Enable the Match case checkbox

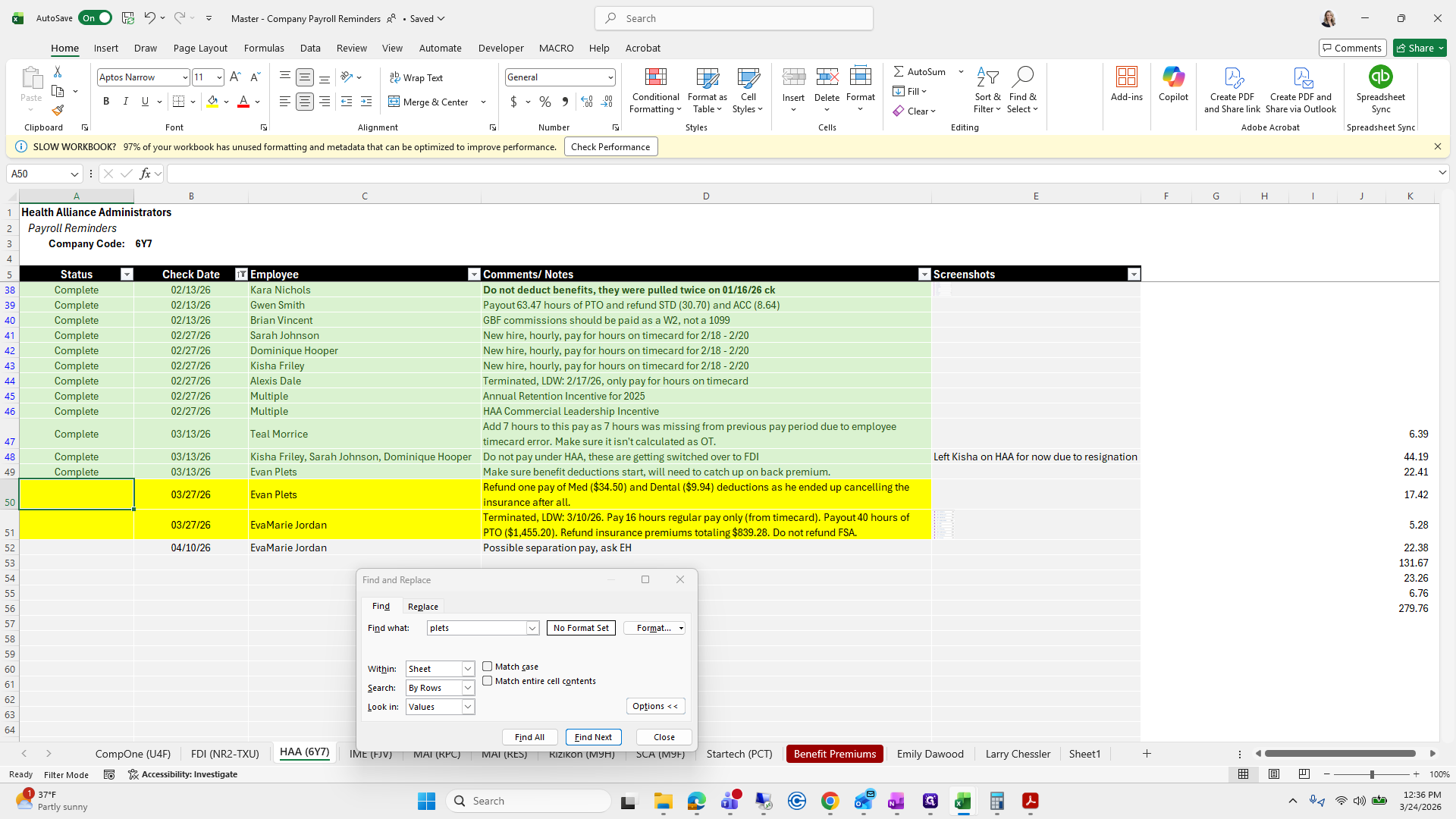tap(488, 667)
